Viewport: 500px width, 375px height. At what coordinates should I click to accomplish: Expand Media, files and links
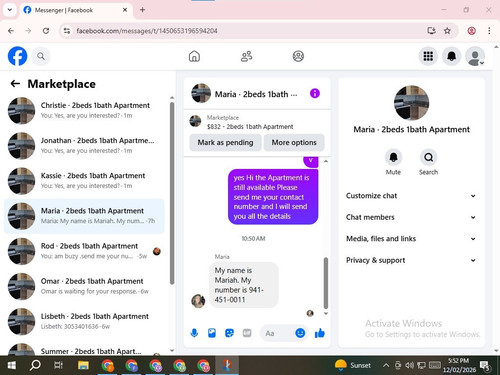point(411,239)
